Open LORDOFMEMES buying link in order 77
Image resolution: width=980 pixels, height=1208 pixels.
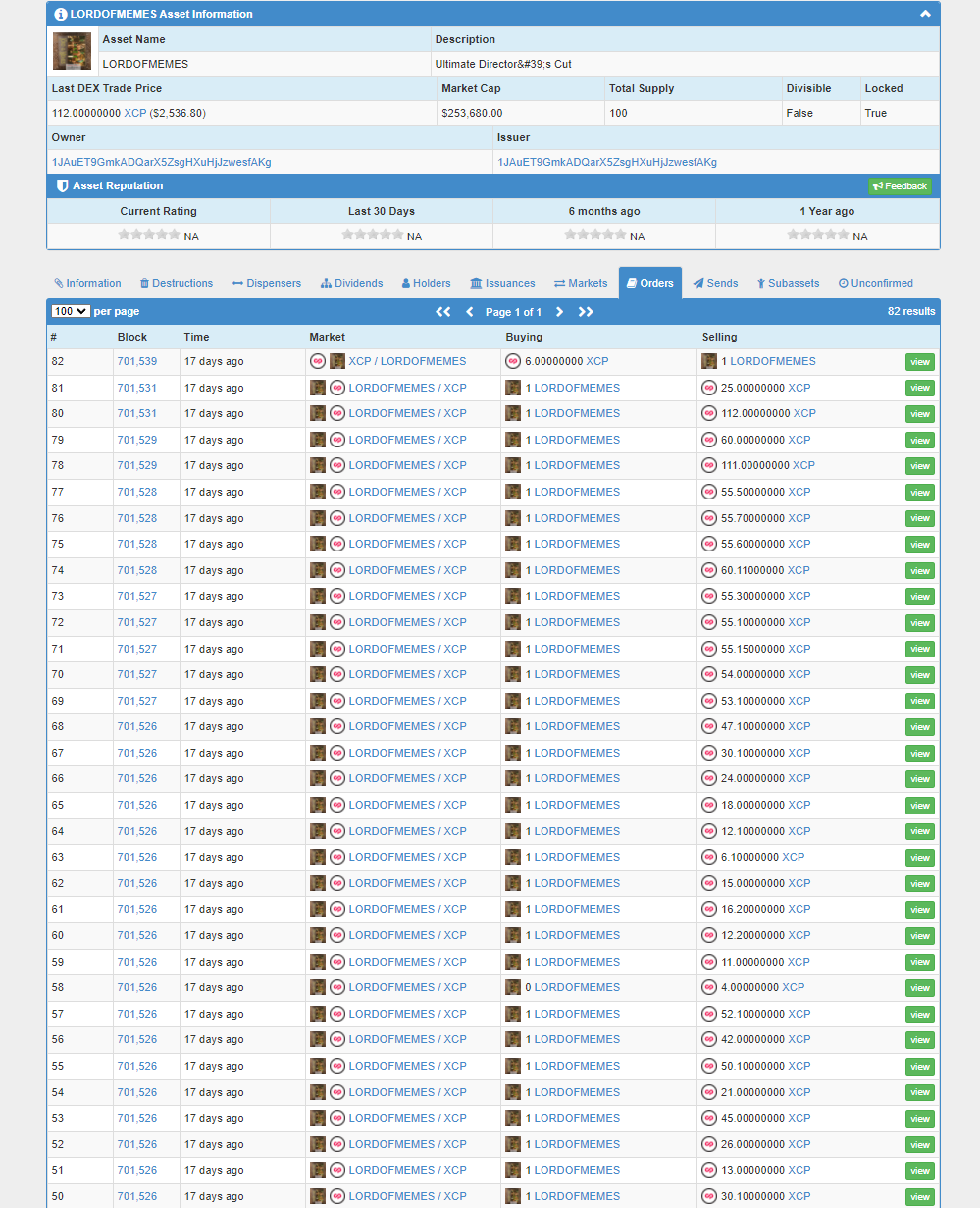[x=577, y=492]
